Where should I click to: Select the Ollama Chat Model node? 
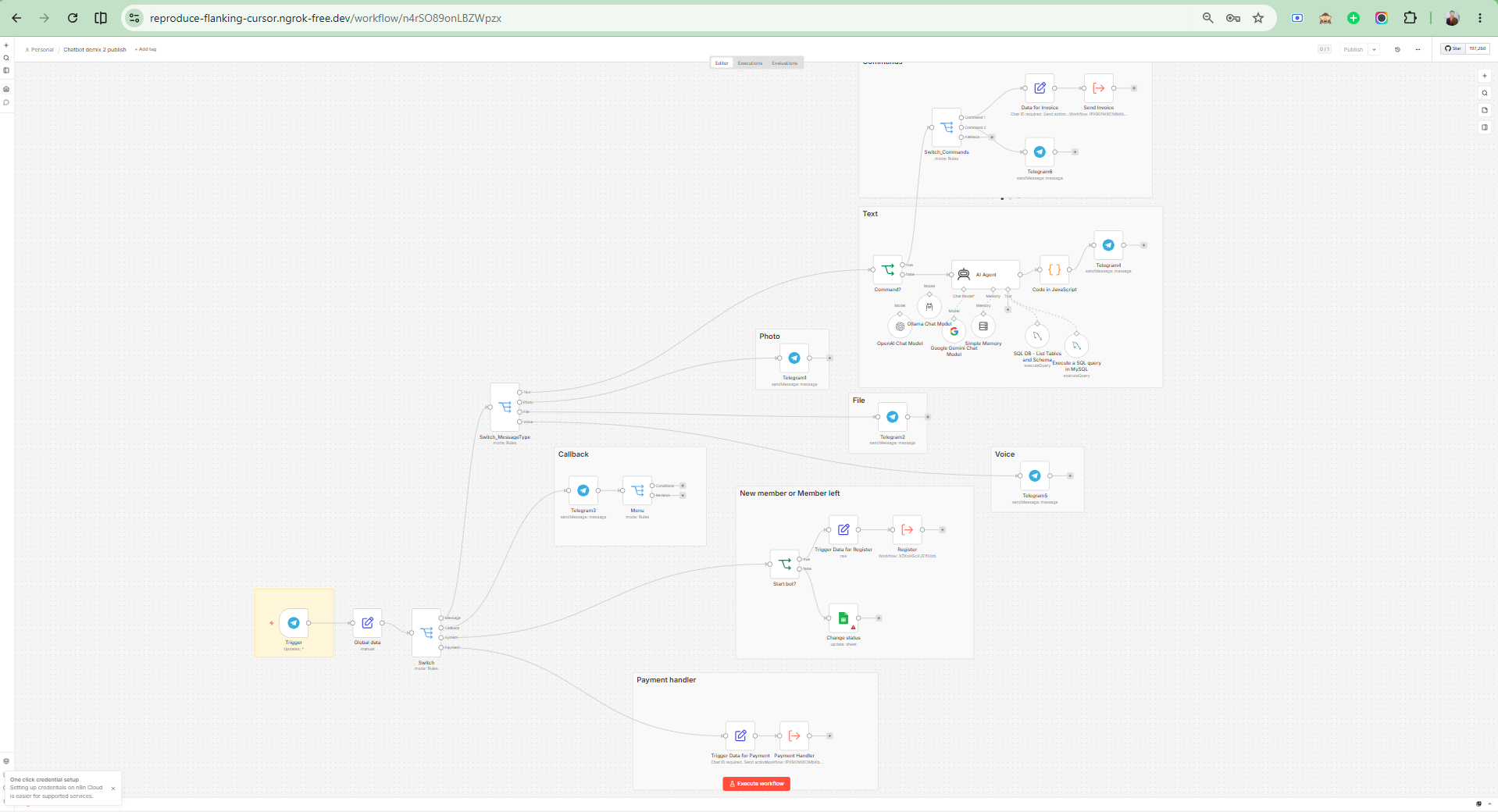(929, 307)
